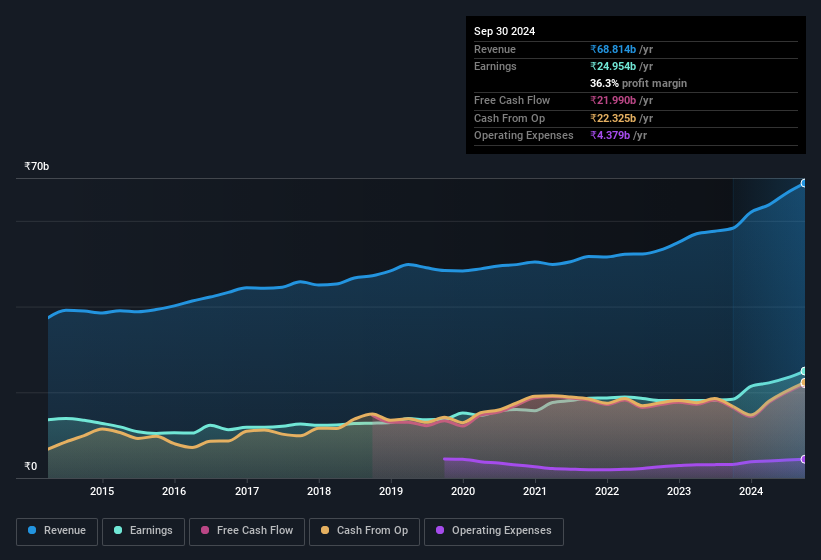Click the ₹0 y-axis label
Screen dimensions: 821x560
[x=31, y=466]
